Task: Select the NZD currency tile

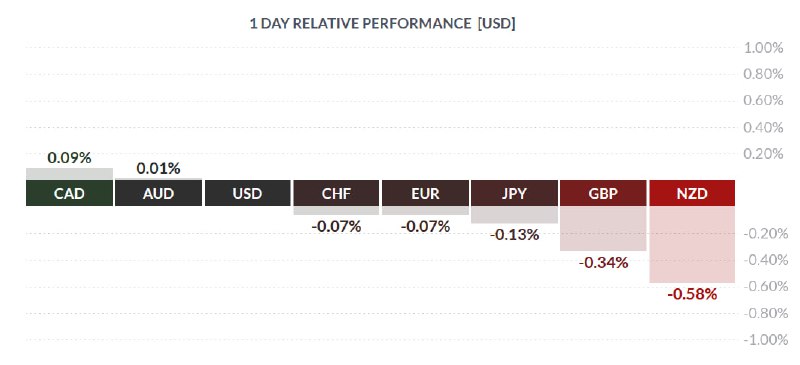Action: 692,193
